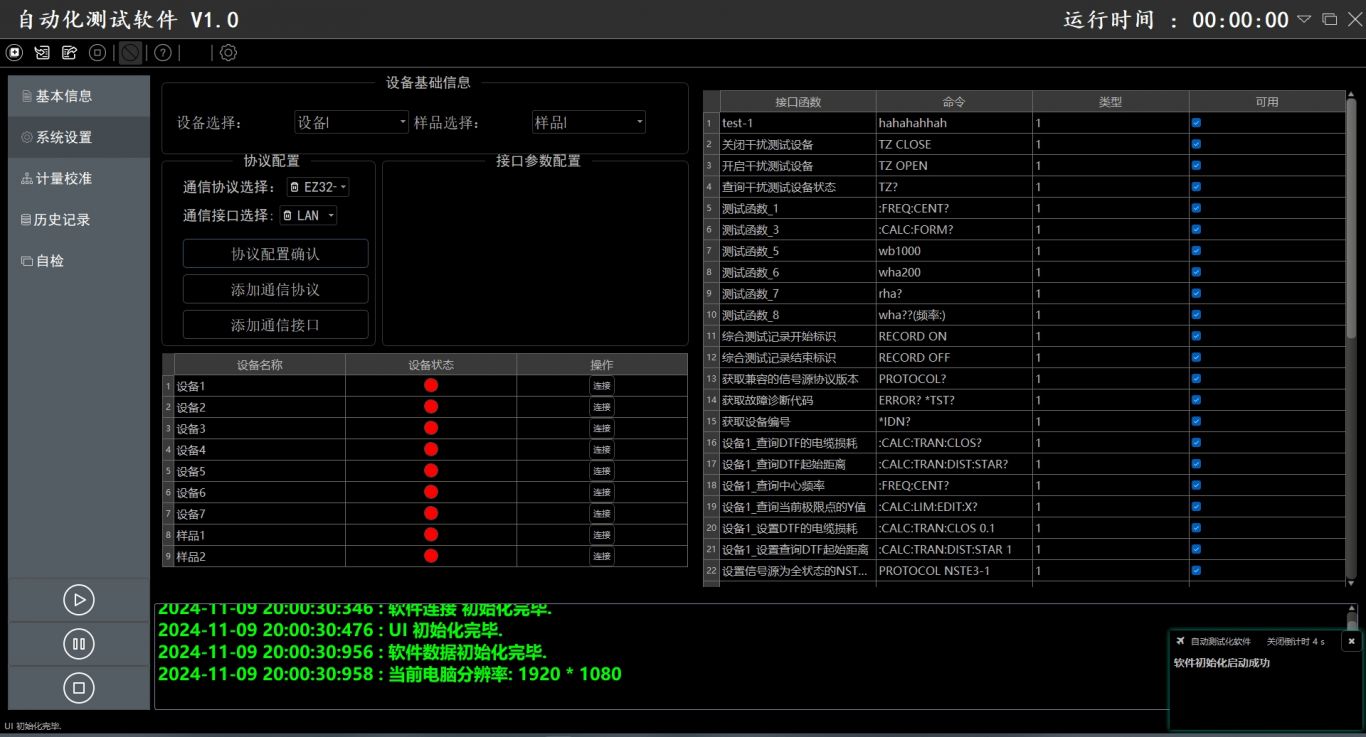Click the 运行时间 timer display
Image resolution: width=1366 pixels, height=737 pixels.
pyautogui.click(x=1176, y=20)
